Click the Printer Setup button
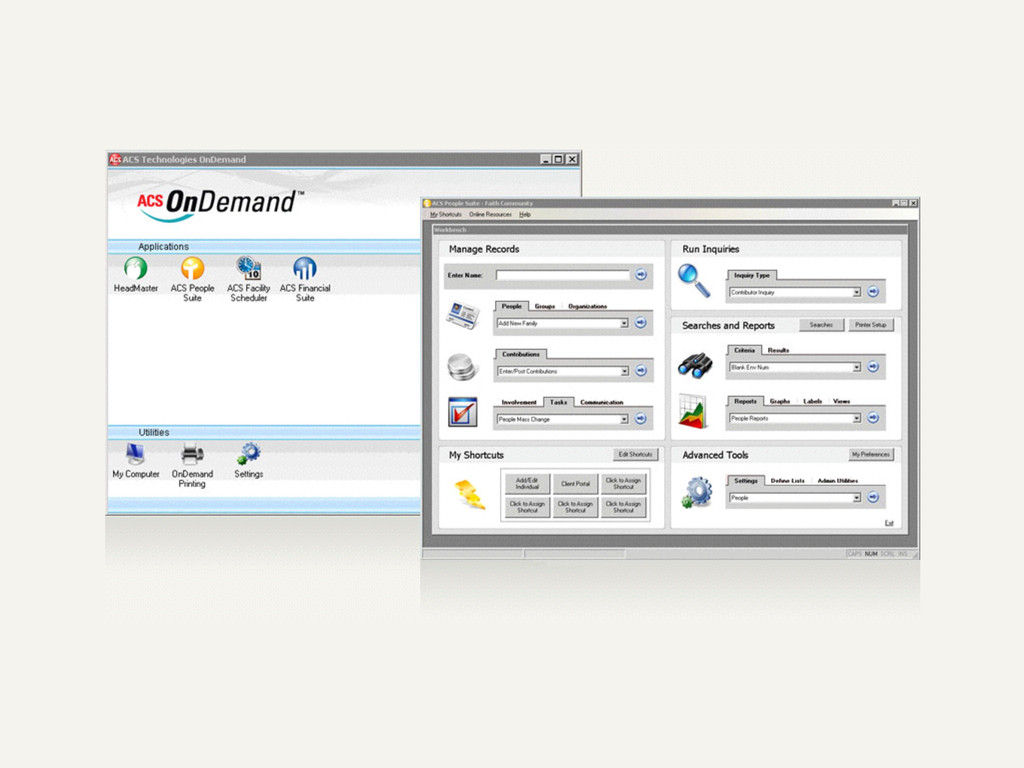Screen dimensions: 1024x768 click(871, 325)
